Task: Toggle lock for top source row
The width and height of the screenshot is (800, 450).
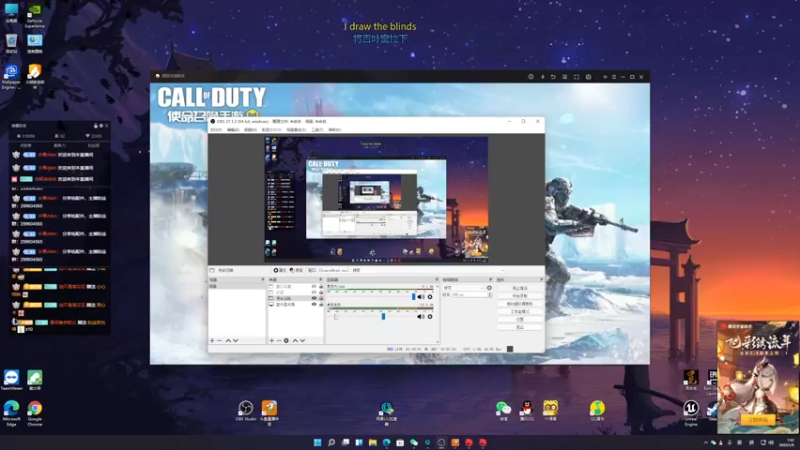Action: click(321, 287)
